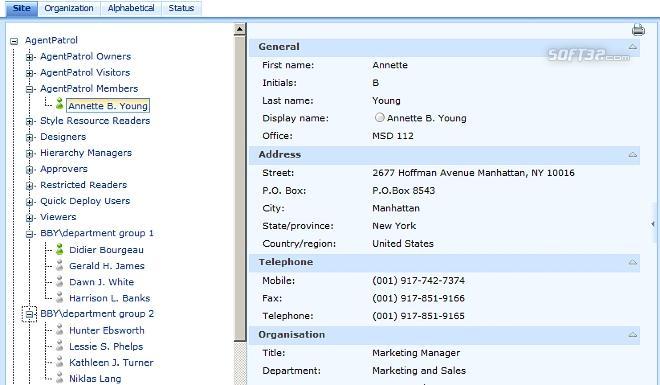Click the green user icon beside Annette B. Young
660x385 pixels.
pyautogui.click(x=59, y=104)
